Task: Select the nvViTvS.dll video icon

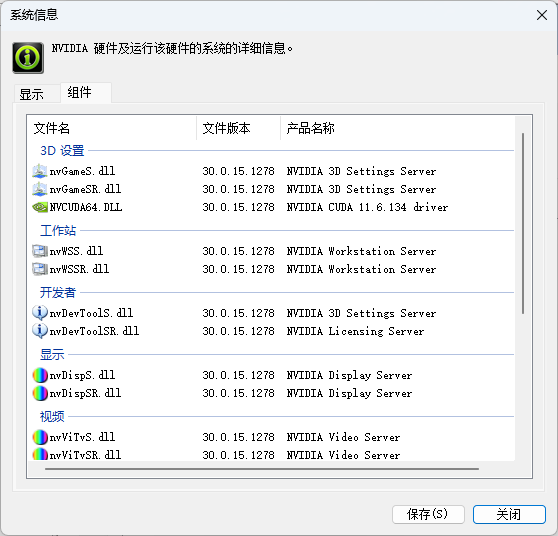Action: coord(40,437)
